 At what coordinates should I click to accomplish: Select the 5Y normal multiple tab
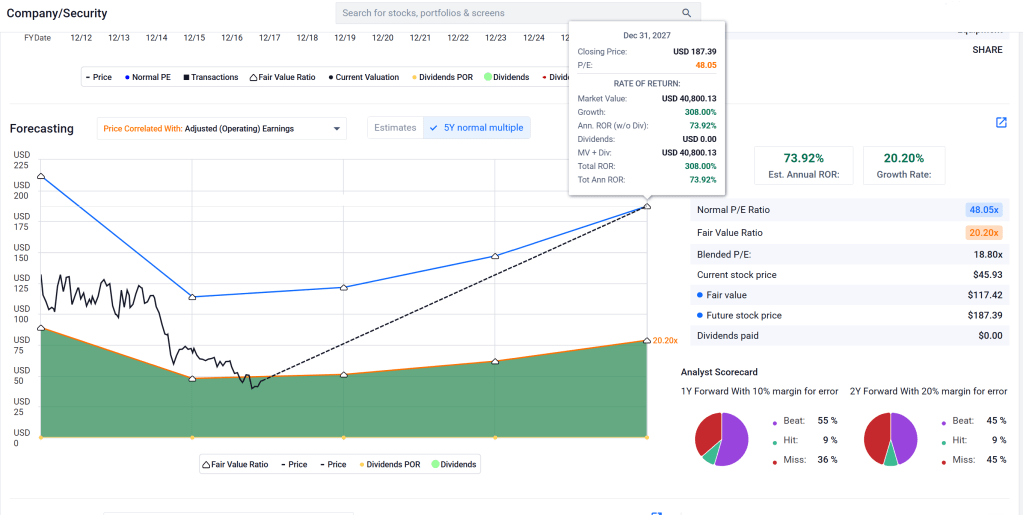coord(476,128)
